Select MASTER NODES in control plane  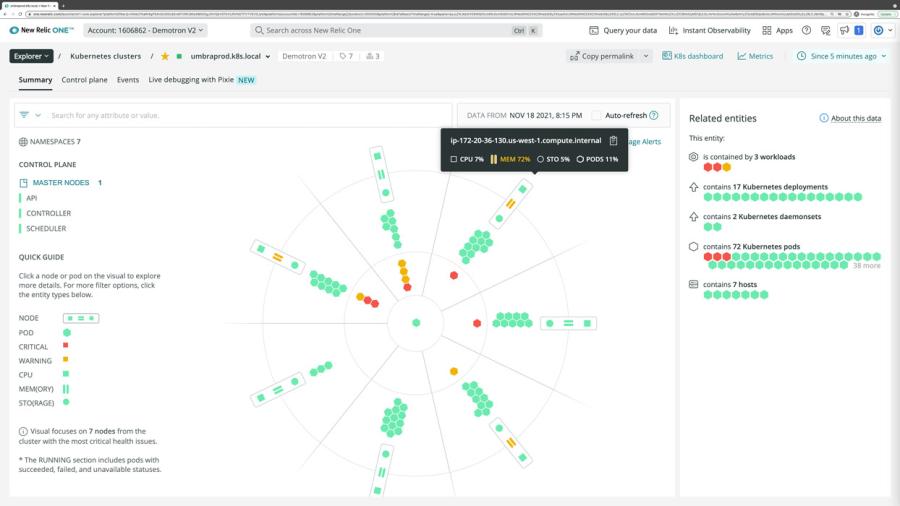click(61, 182)
